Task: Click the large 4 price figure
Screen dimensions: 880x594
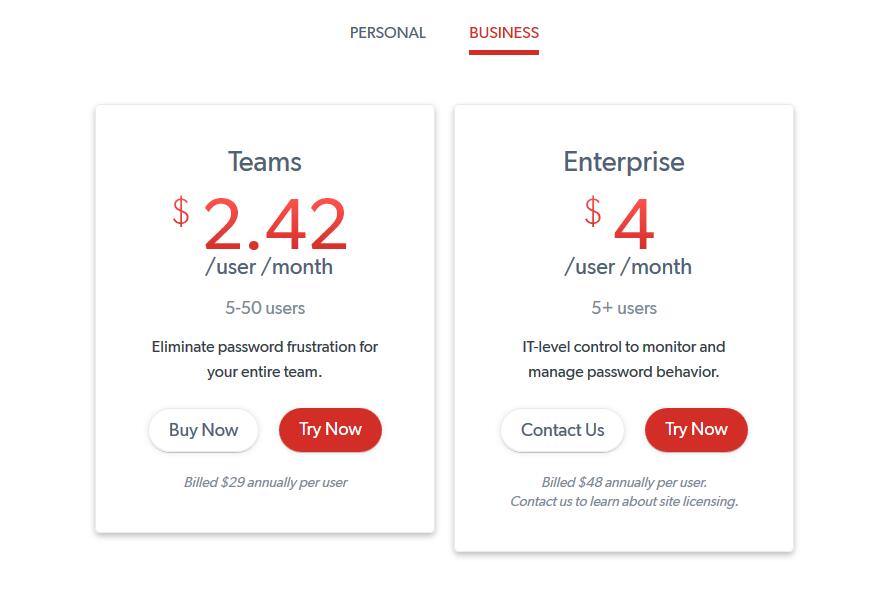Action: [634, 224]
